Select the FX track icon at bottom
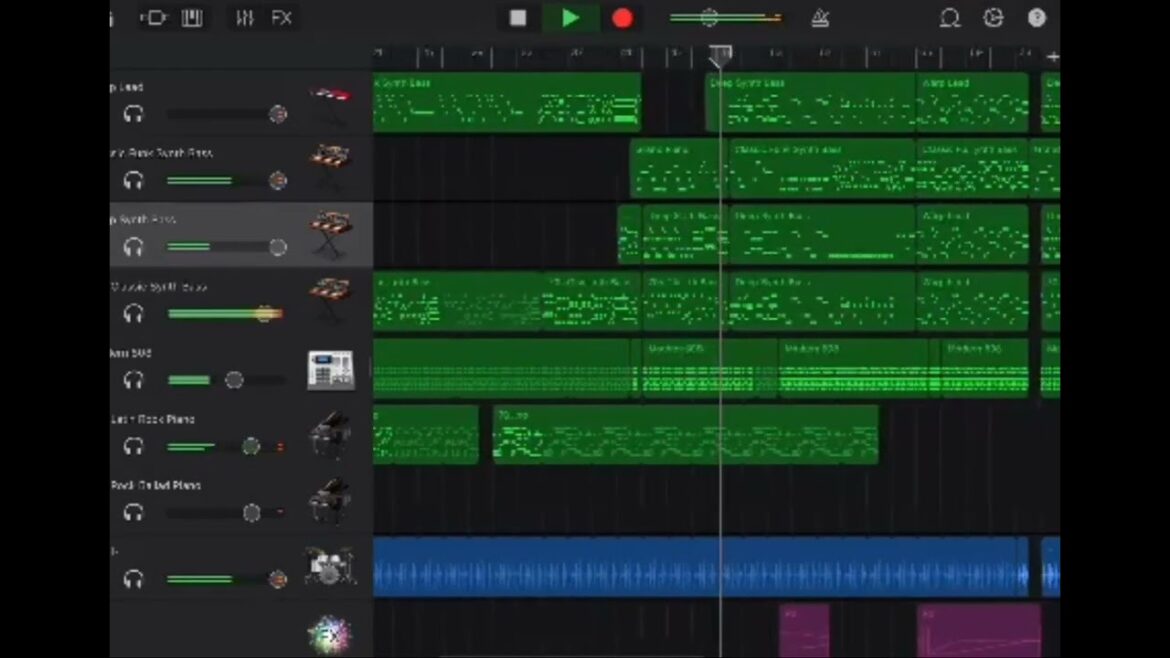1170x658 pixels. coord(328,635)
